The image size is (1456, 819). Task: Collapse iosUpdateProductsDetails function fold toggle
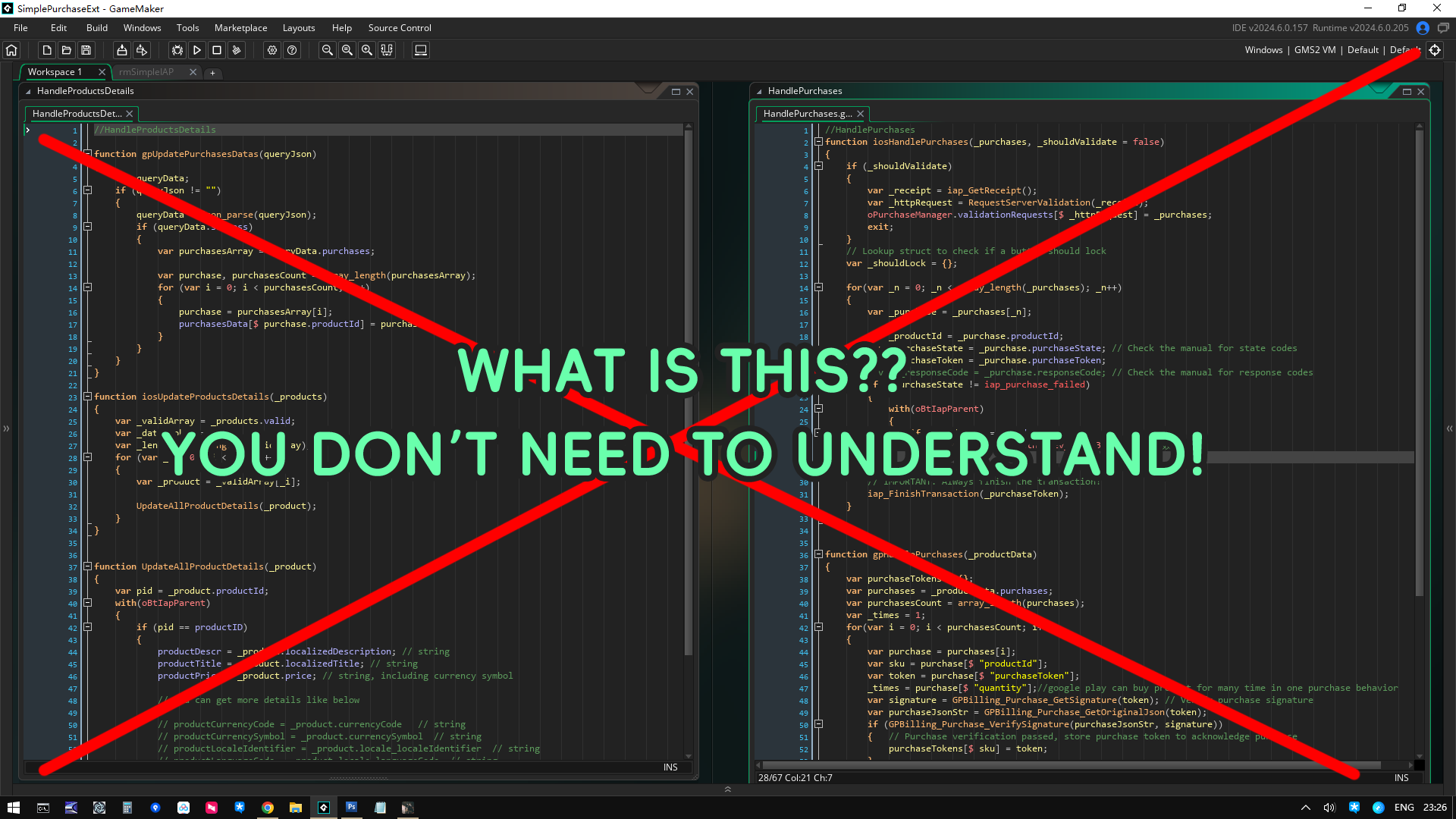coord(88,397)
